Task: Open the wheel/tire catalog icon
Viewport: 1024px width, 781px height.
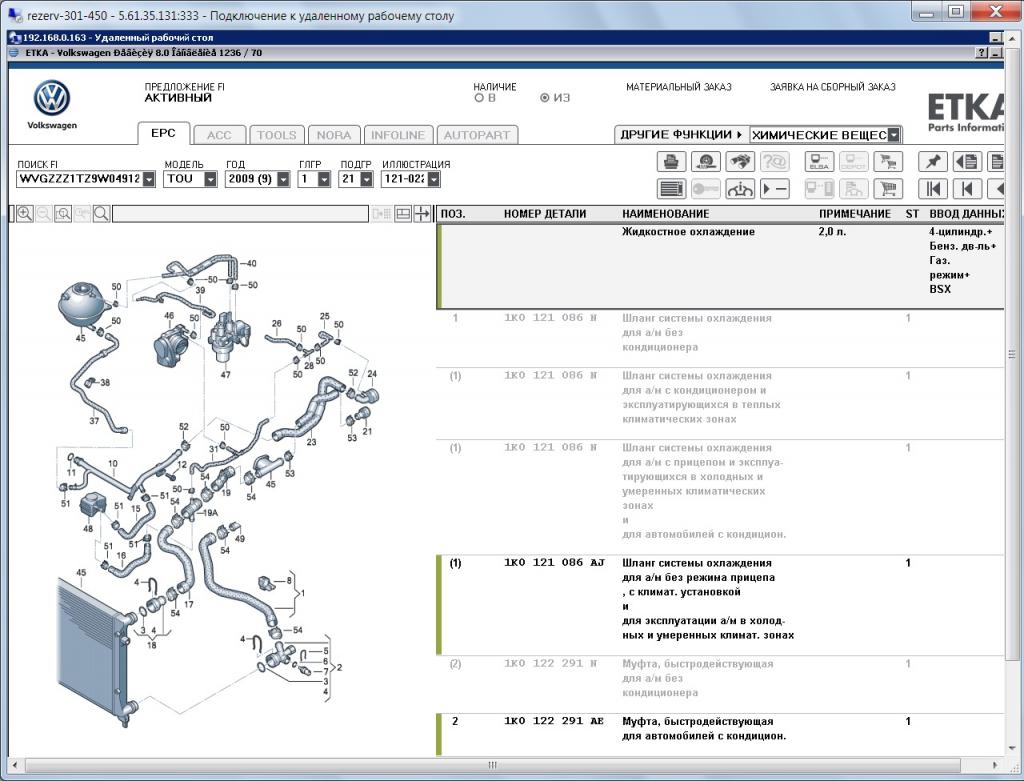Action: [705, 161]
